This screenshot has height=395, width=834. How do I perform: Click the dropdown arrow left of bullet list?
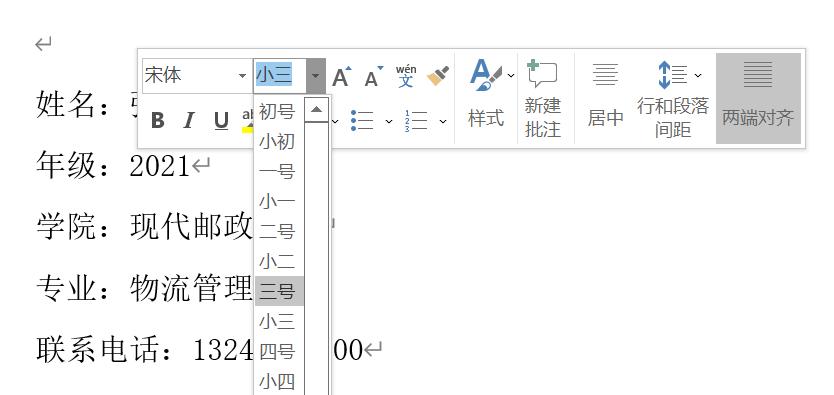click(335, 122)
